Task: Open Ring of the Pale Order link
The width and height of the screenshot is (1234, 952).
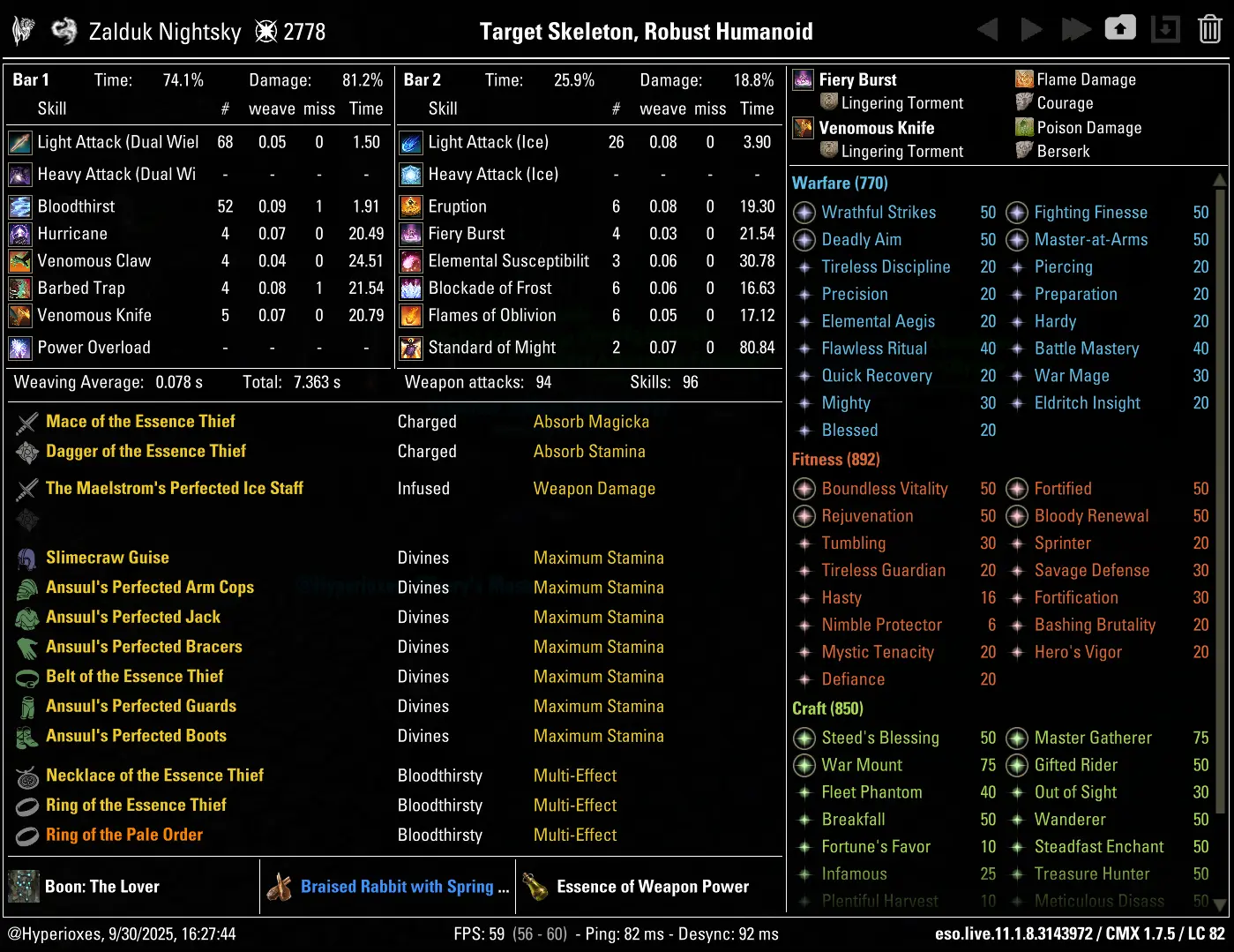Action: pos(123,835)
